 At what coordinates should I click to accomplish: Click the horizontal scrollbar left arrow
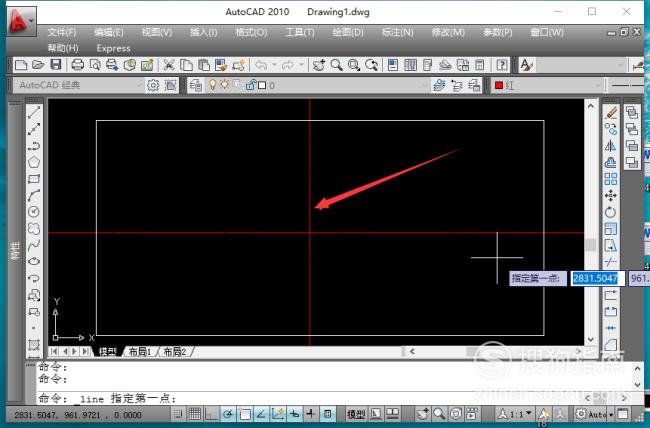click(x=412, y=351)
